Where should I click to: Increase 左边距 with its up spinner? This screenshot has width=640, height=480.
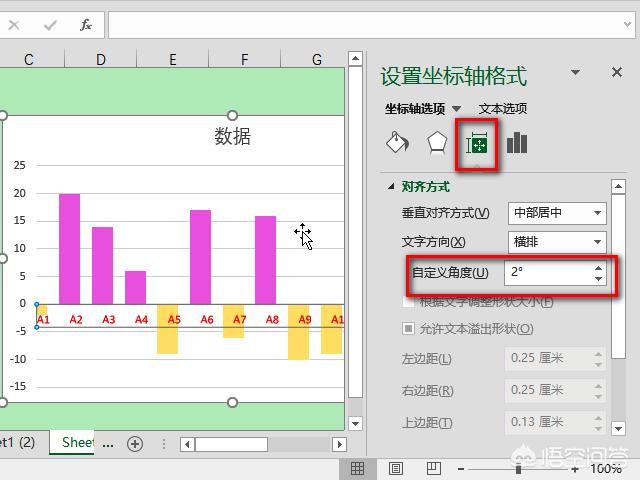tap(598, 353)
